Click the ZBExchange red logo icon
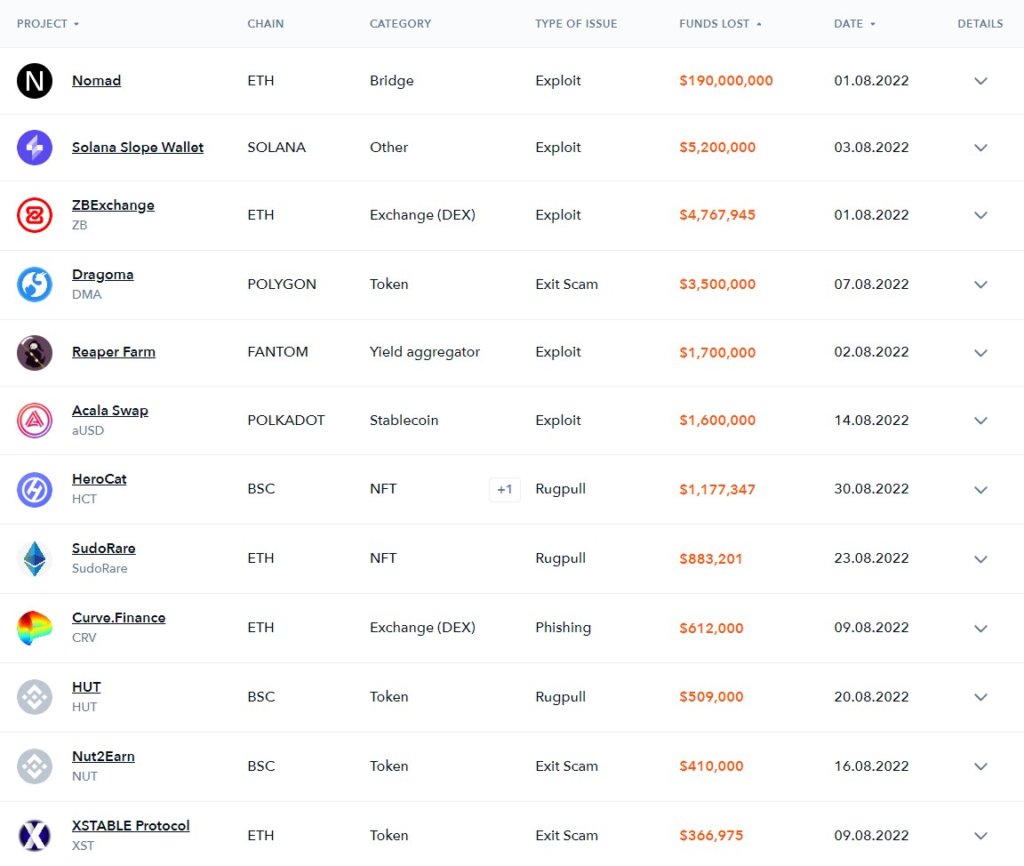The image size is (1024, 866). click(x=34, y=215)
